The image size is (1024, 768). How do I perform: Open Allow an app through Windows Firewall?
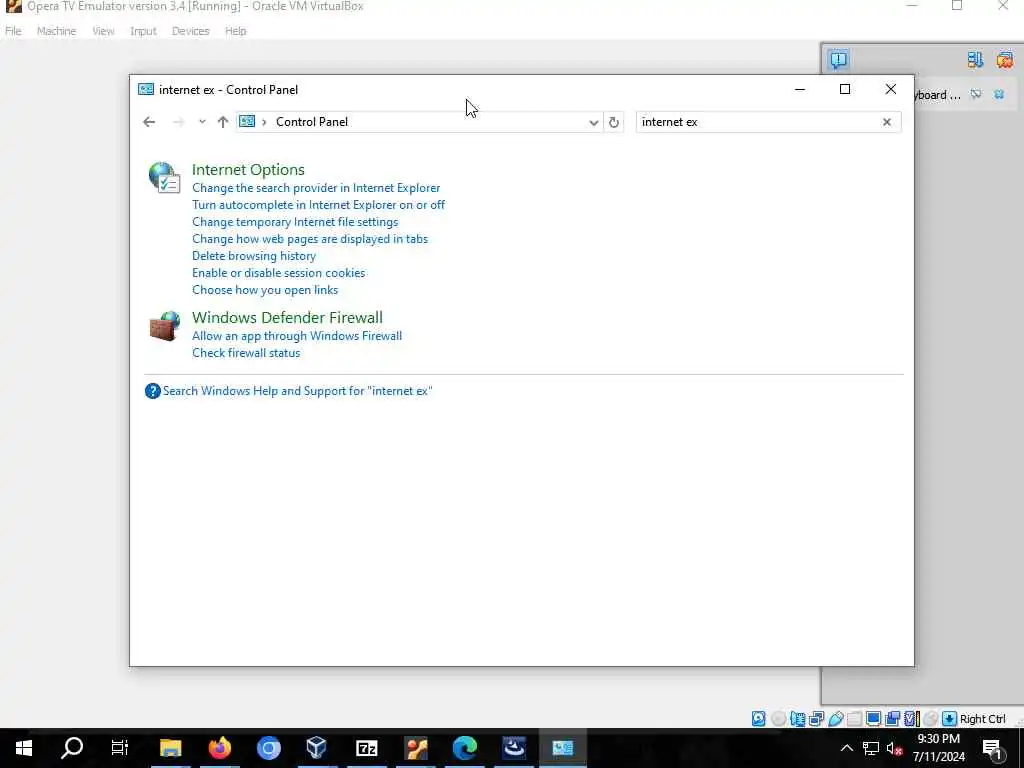[297, 336]
